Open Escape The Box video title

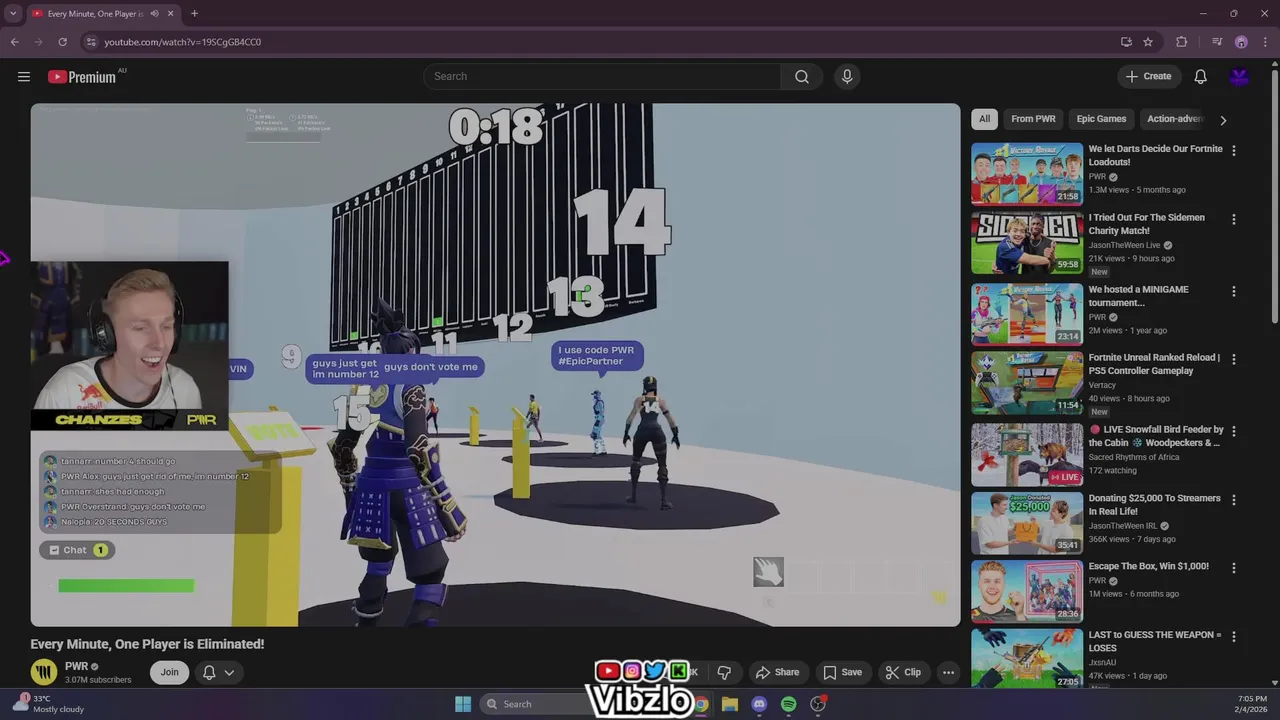(1149, 566)
